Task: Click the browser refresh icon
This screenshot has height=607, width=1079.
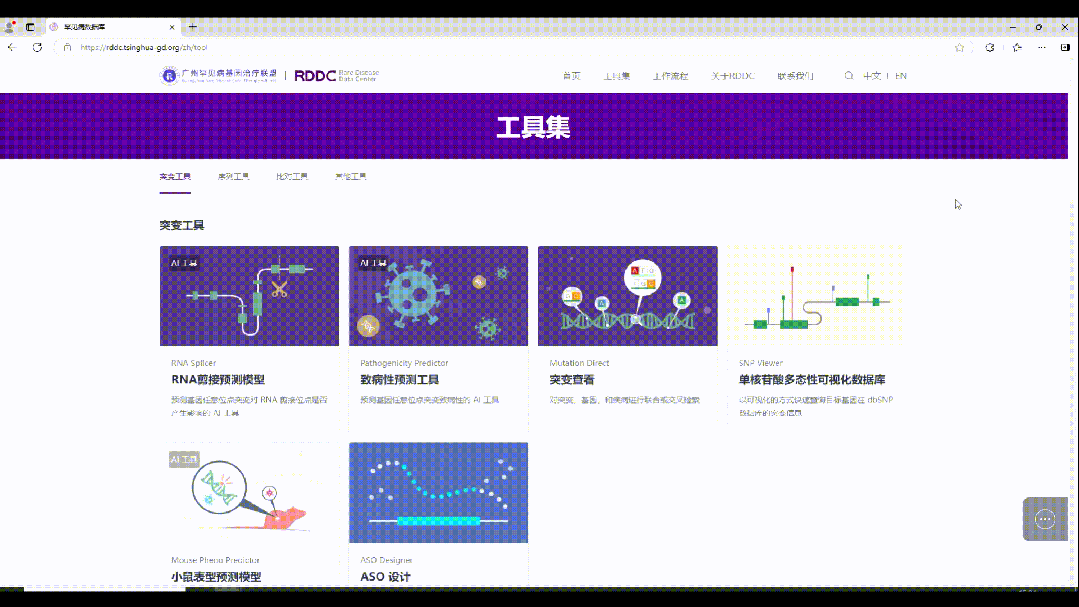Action: click(x=38, y=47)
